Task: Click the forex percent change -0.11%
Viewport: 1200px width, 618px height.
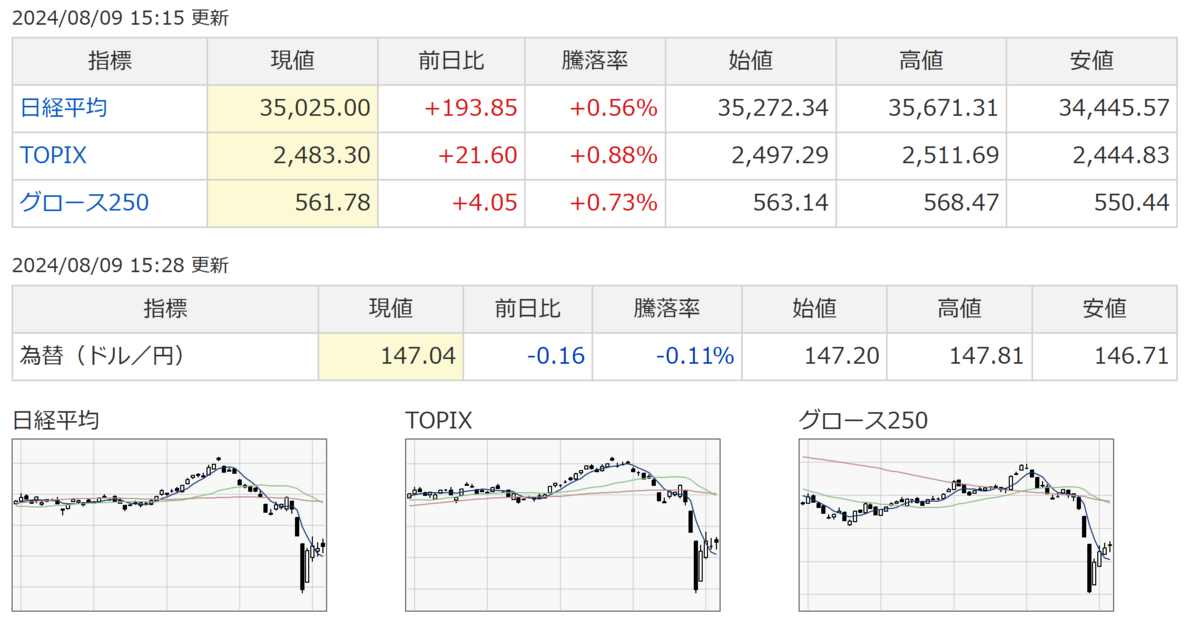Action: pos(695,356)
